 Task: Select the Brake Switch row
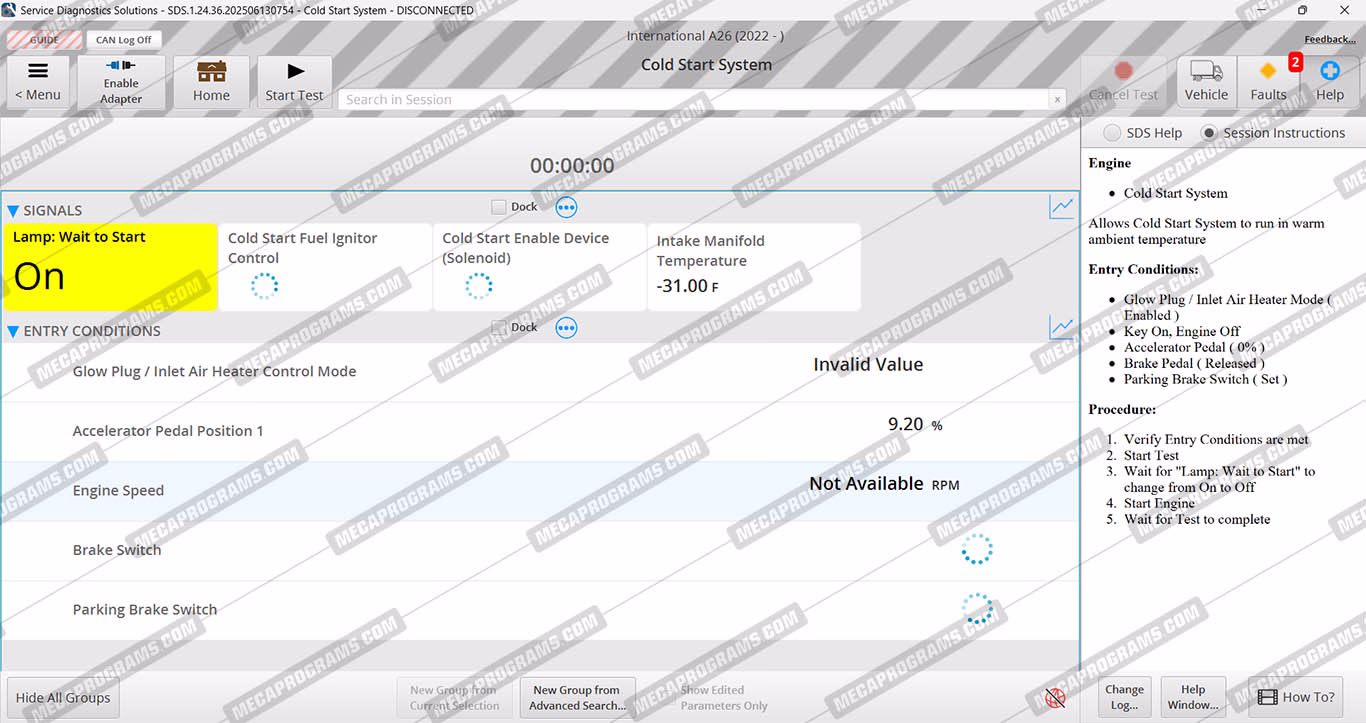tap(540, 550)
